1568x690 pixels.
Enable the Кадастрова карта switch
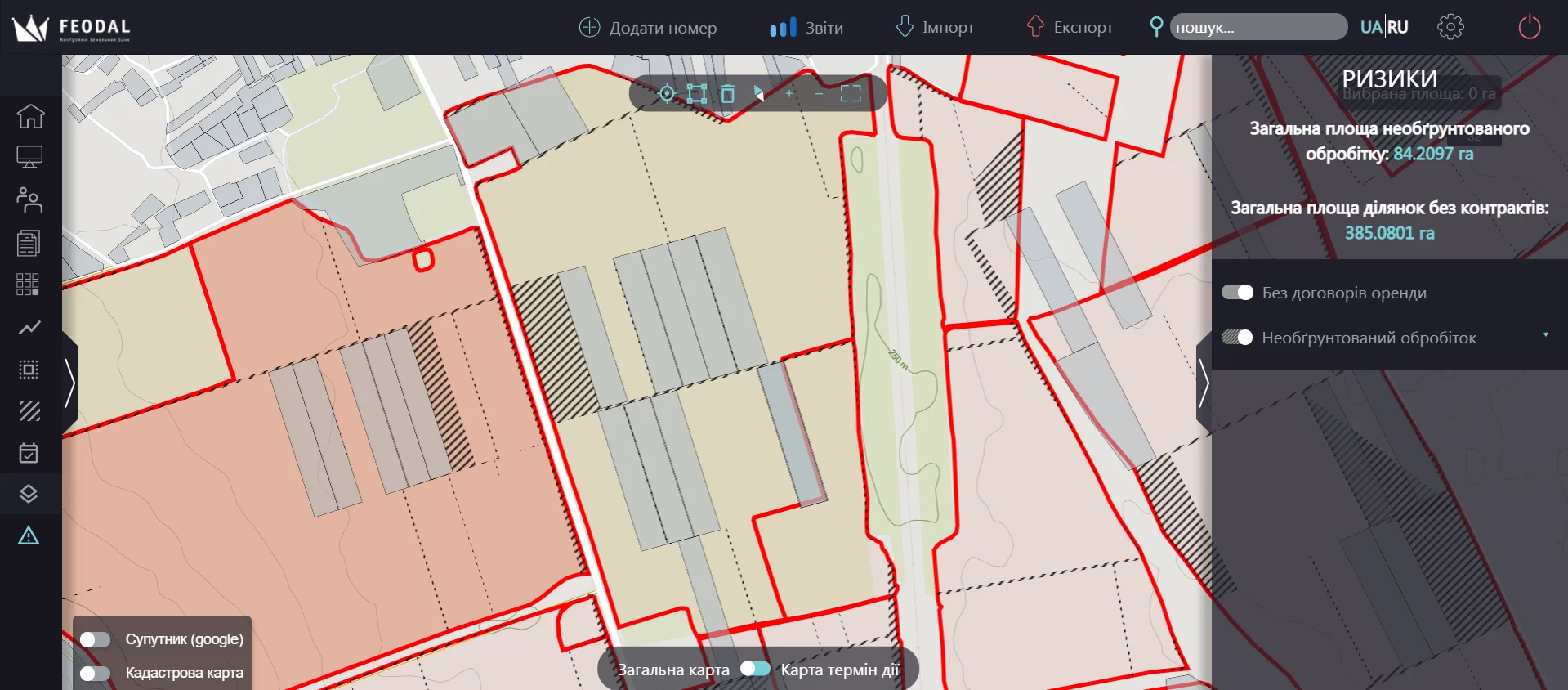tap(96, 673)
